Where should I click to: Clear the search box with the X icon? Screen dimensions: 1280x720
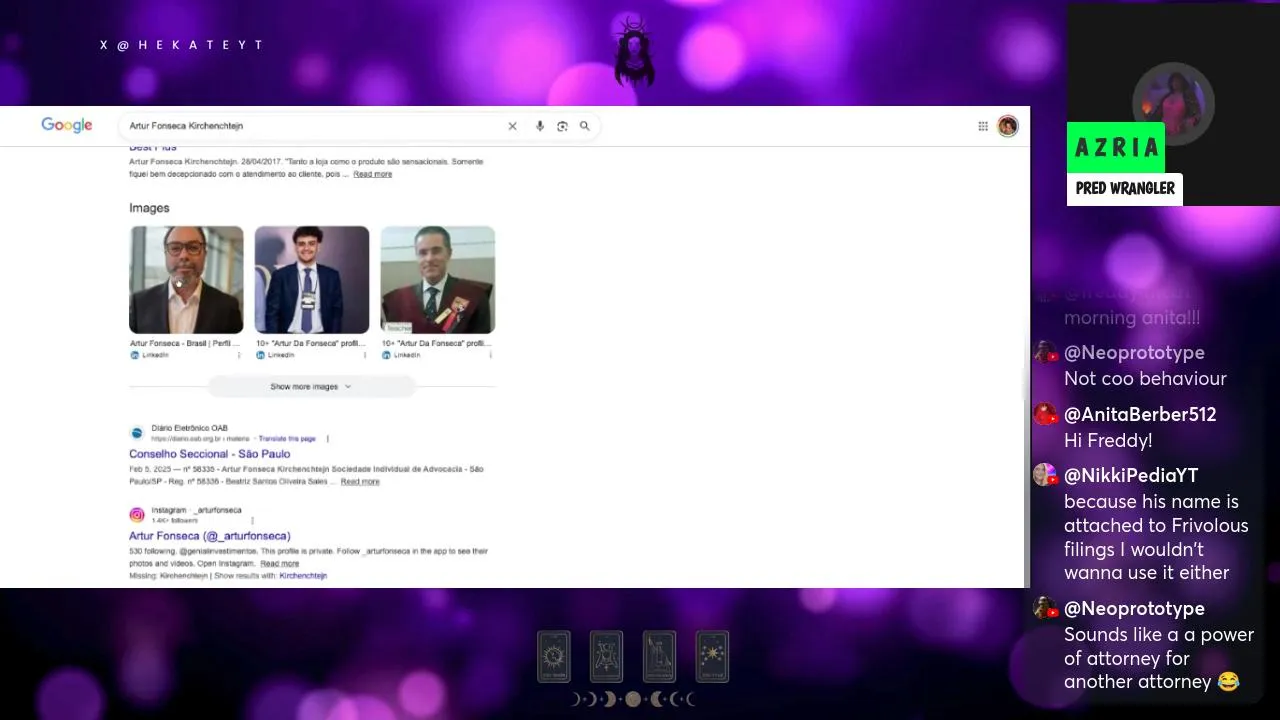[x=512, y=126]
